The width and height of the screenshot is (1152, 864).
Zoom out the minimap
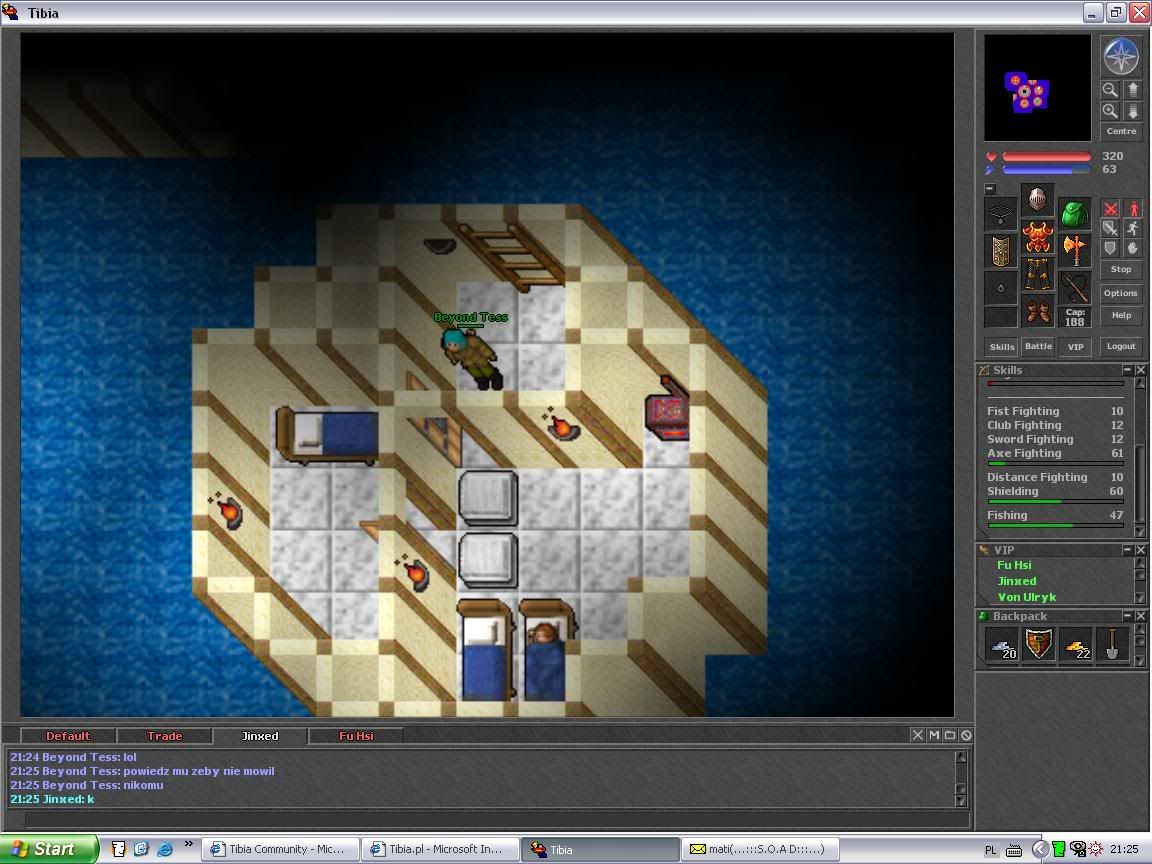tap(1110, 90)
